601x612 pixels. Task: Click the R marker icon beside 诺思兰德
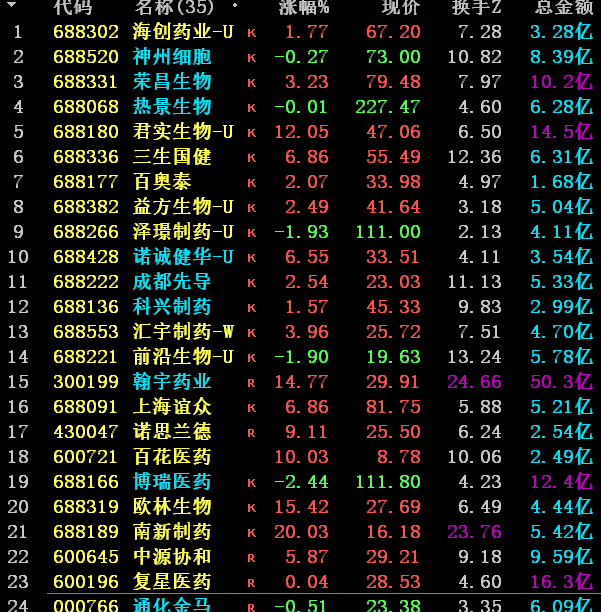pyautogui.click(x=252, y=433)
